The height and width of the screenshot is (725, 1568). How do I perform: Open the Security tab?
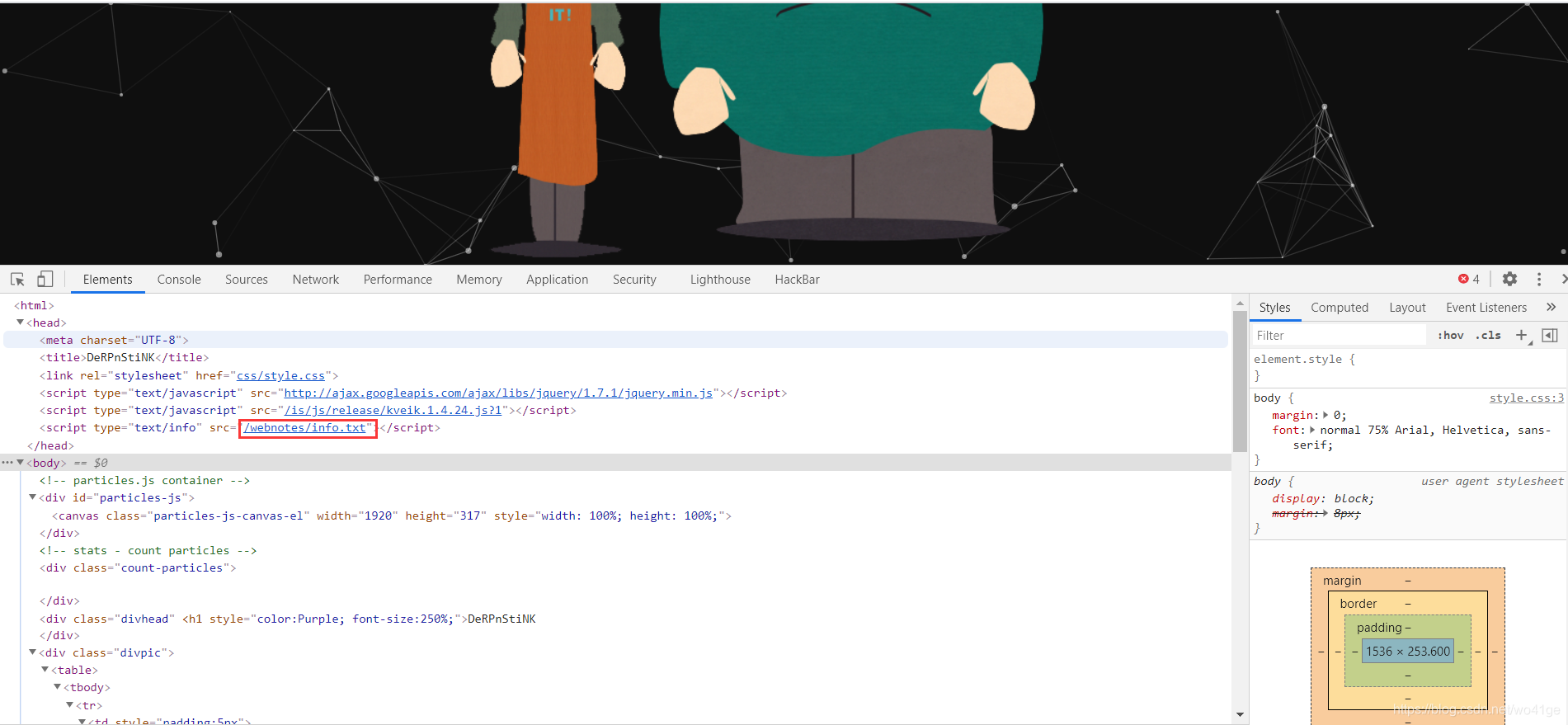[634, 280]
